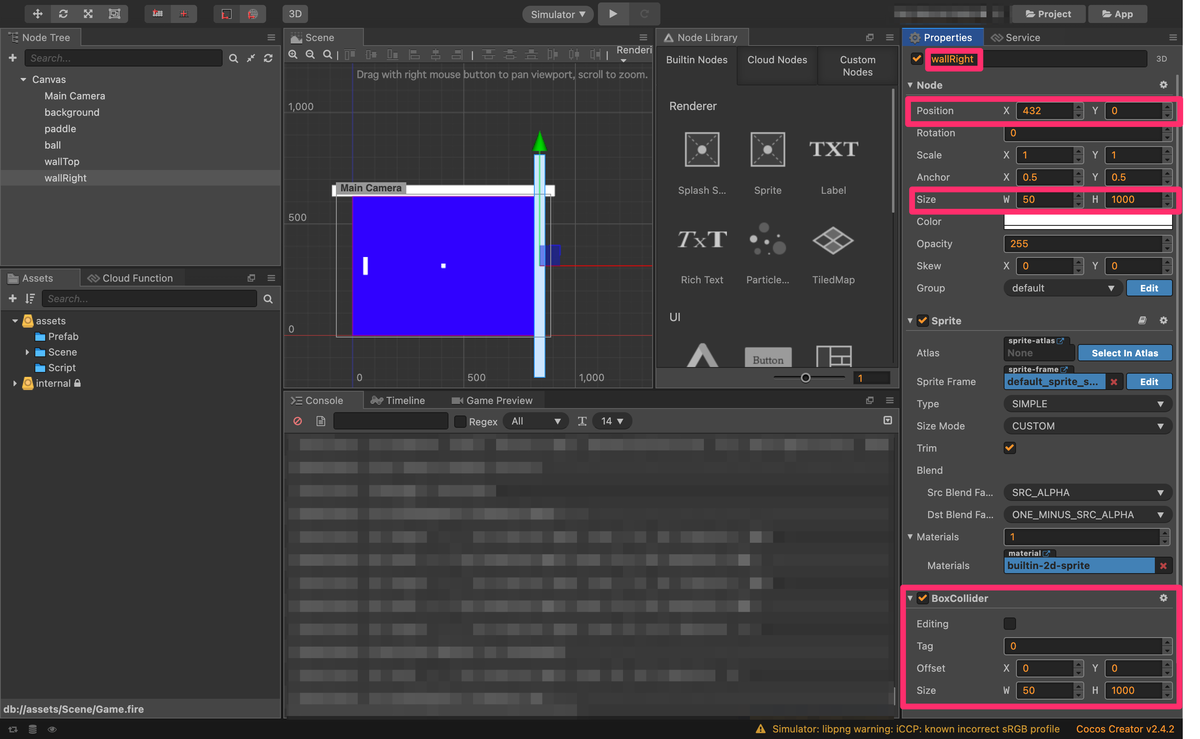Select the Move transform tool
The width and height of the screenshot is (1200, 739).
(x=37, y=14)
